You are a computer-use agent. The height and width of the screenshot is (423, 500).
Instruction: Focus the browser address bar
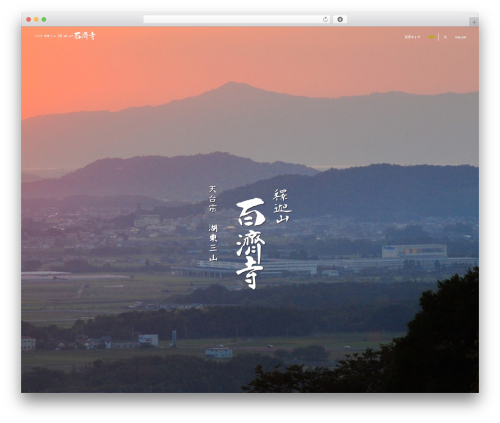[236, 20]
